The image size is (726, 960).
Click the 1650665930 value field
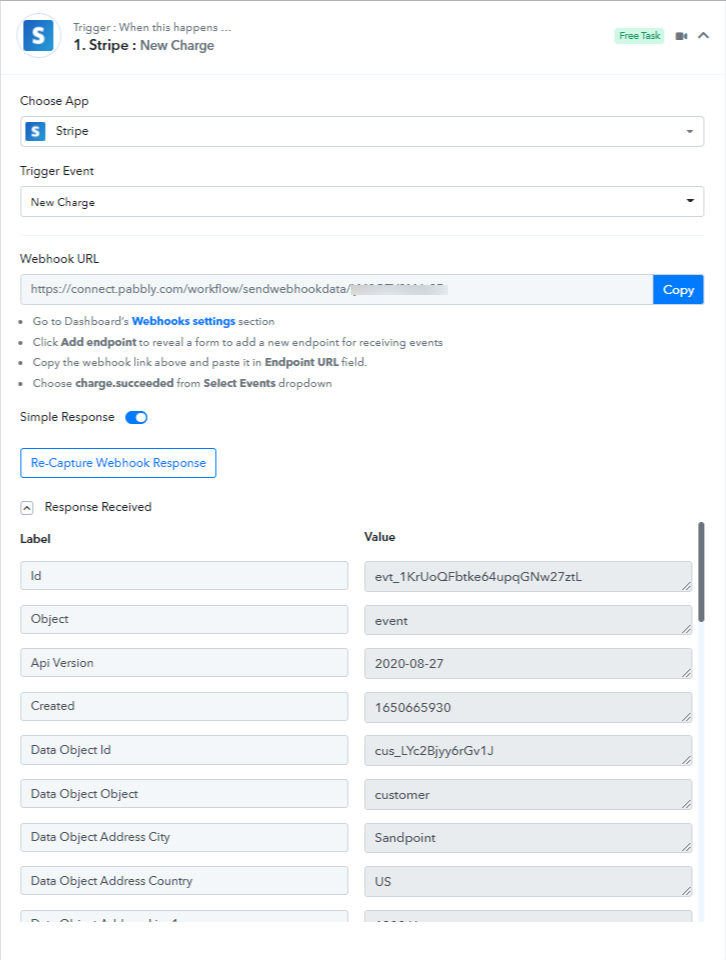point(528,707)
